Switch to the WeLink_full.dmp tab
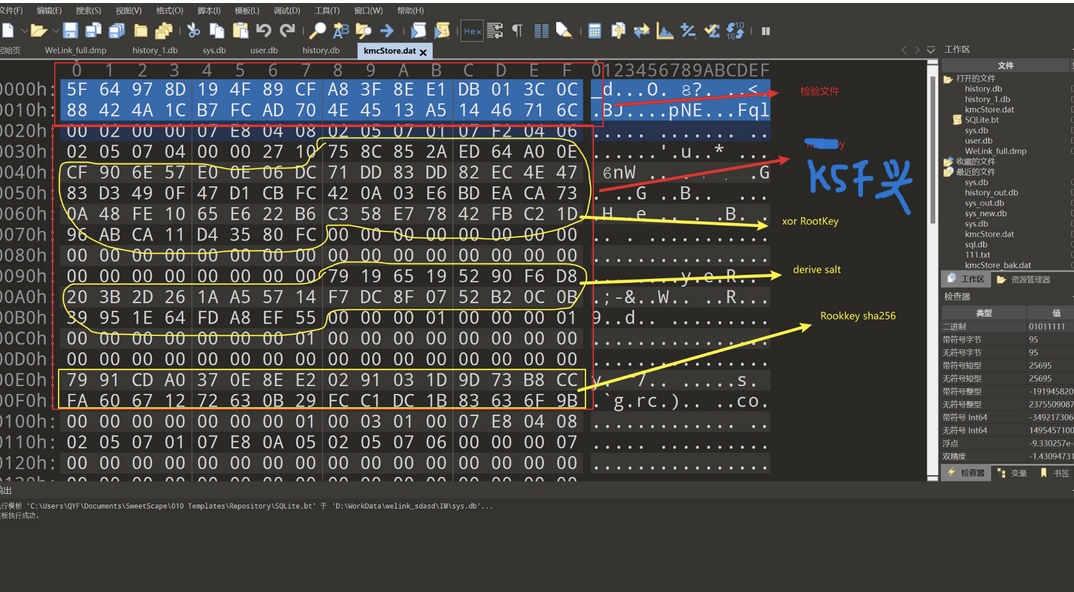 tap(75, 51)
